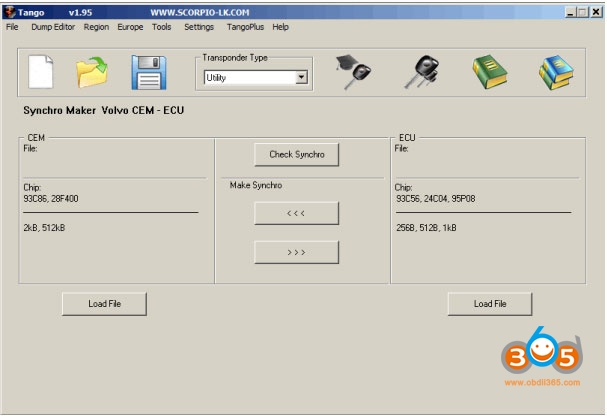Open the Help menu

click(281, 27)
